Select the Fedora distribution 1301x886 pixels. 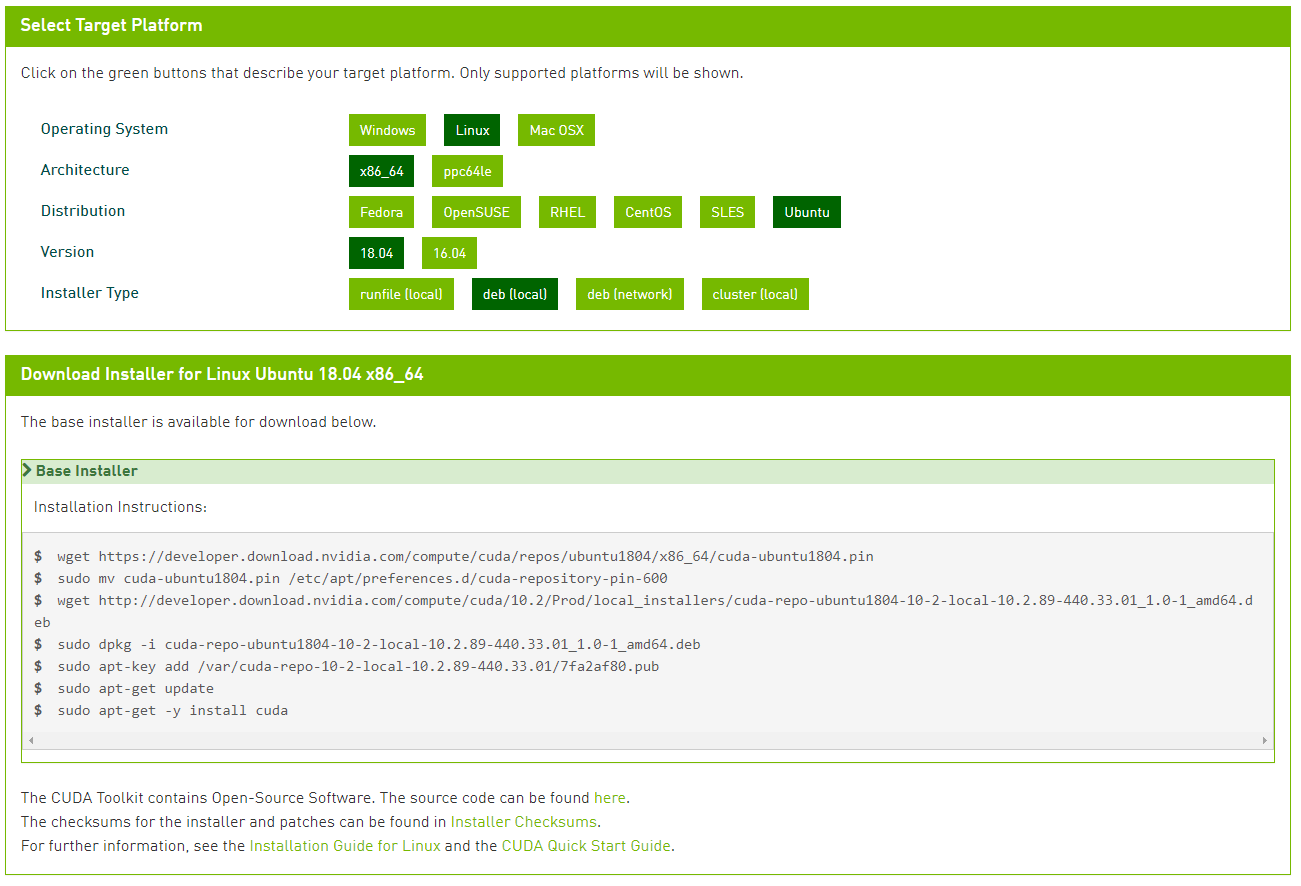381,212
